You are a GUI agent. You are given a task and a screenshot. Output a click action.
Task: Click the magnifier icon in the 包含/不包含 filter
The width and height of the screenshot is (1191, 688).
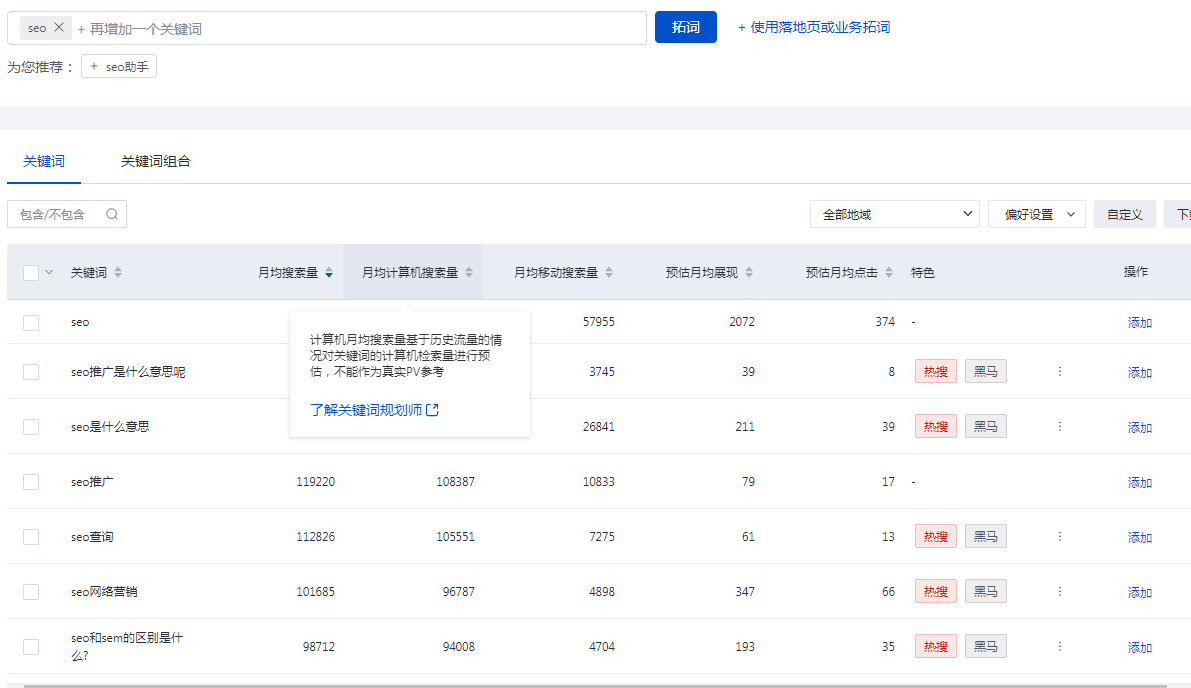pyautogui.click(x=111, y=214)
